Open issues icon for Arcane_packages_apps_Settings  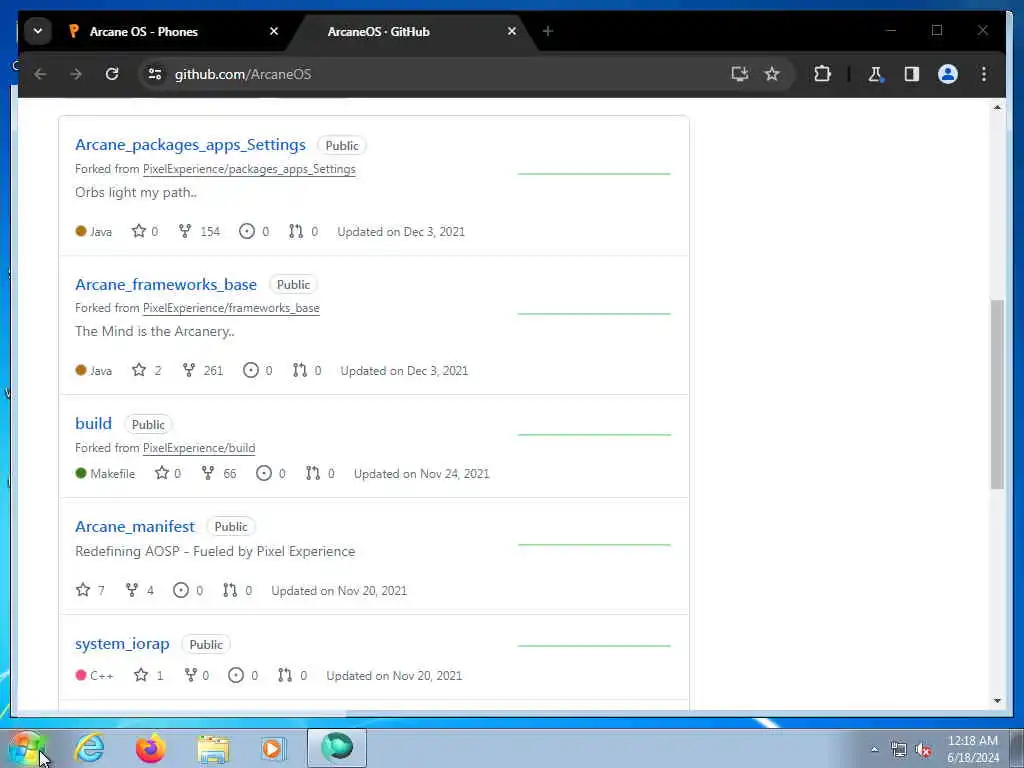tap(247, 231)
